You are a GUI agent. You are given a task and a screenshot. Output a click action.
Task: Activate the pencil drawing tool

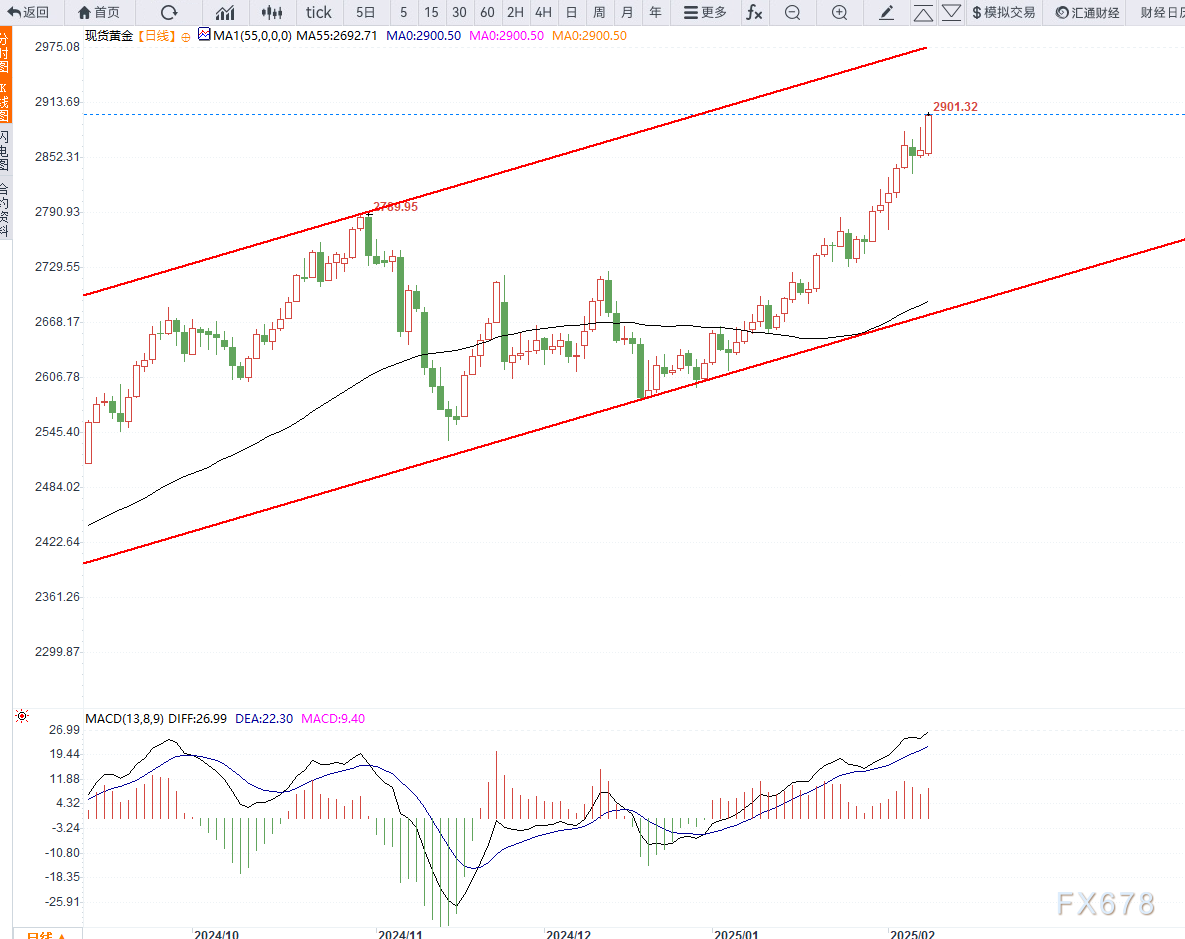pyautogui.click(x=886, y=12)
